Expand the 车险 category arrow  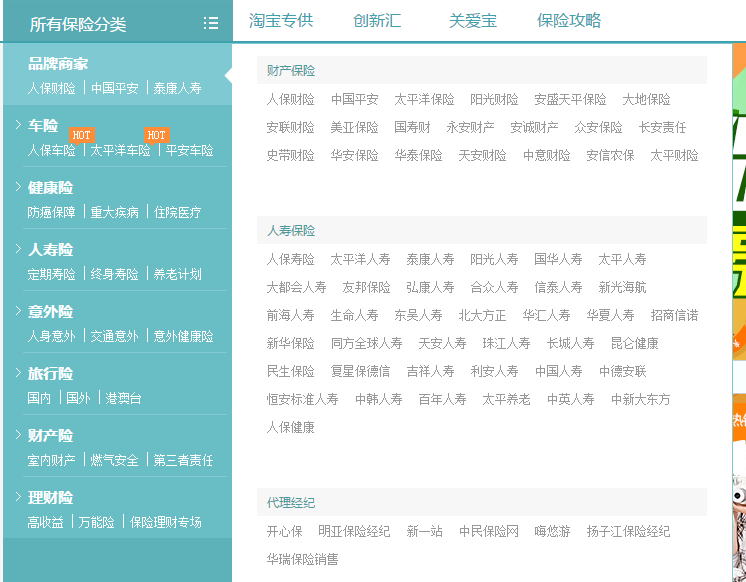pos(18,125)
